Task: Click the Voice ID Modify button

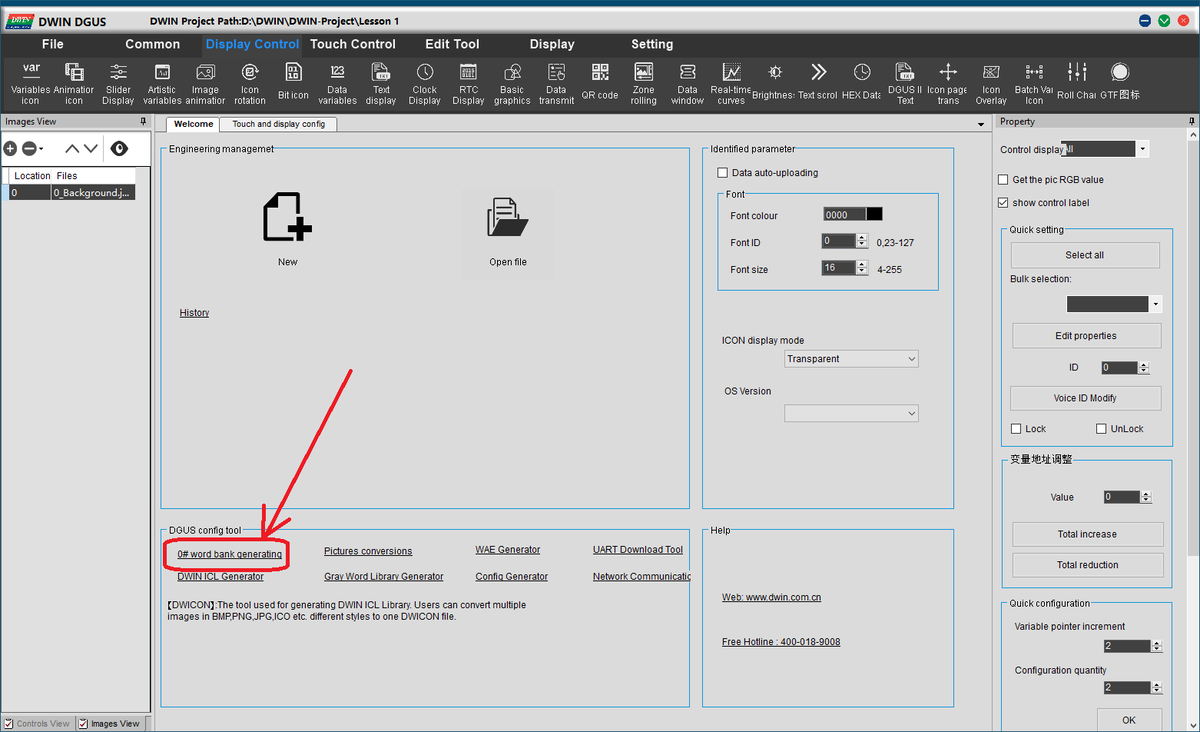Action: click(x=1085, y=398)
